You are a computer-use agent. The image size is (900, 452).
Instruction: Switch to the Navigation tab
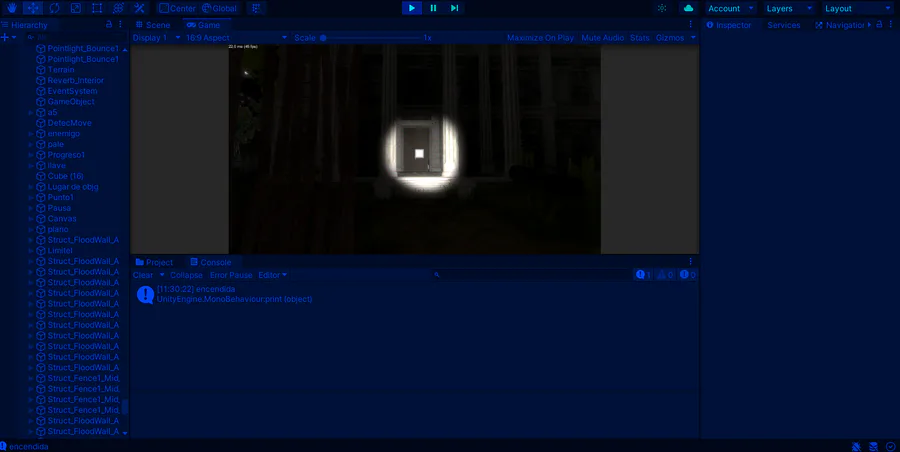coord(840,25)
